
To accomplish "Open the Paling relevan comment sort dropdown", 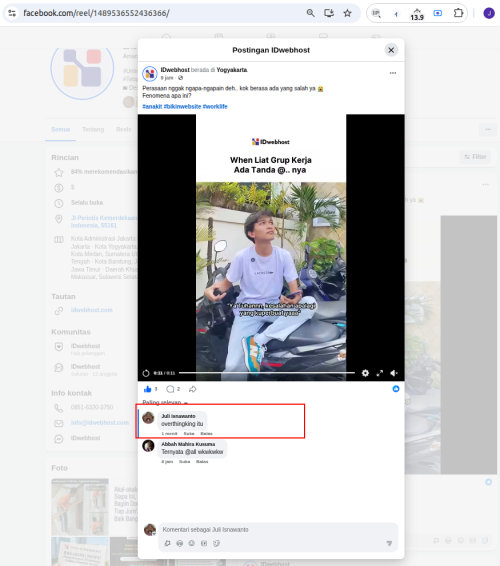I will point(165,402).
